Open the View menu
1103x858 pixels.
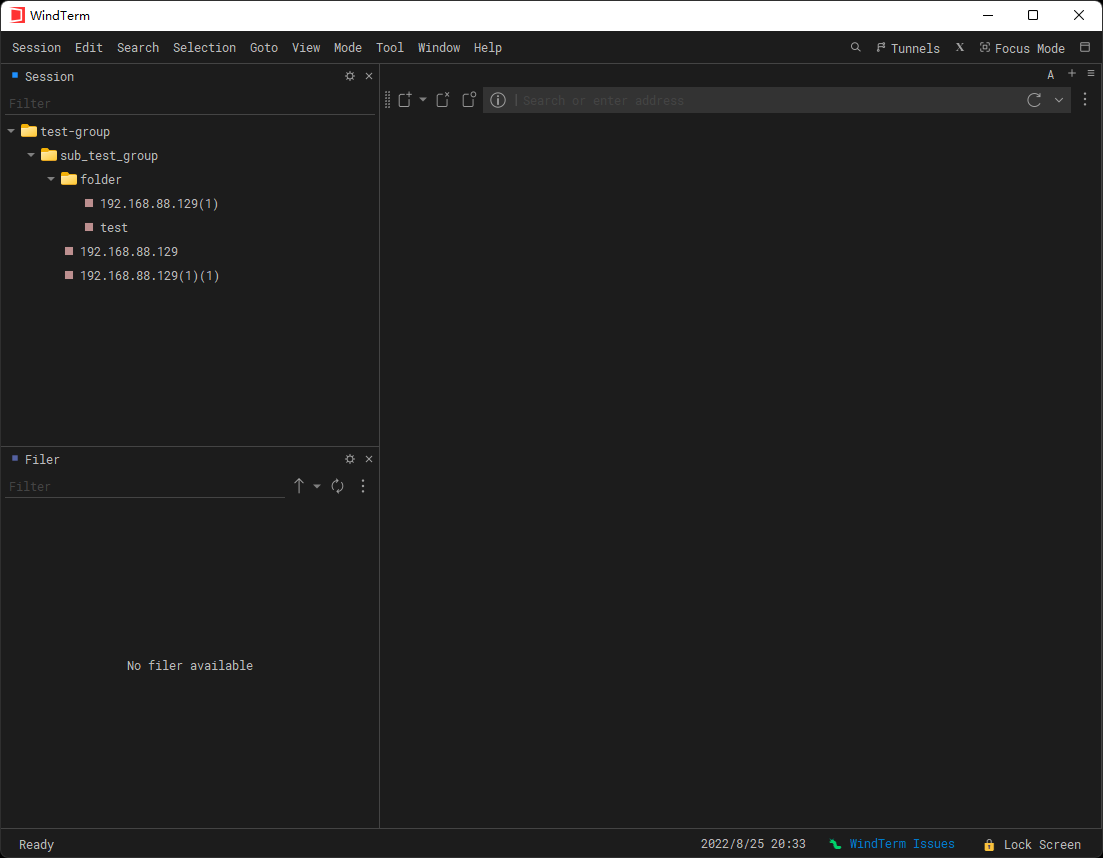coord(306,48)
